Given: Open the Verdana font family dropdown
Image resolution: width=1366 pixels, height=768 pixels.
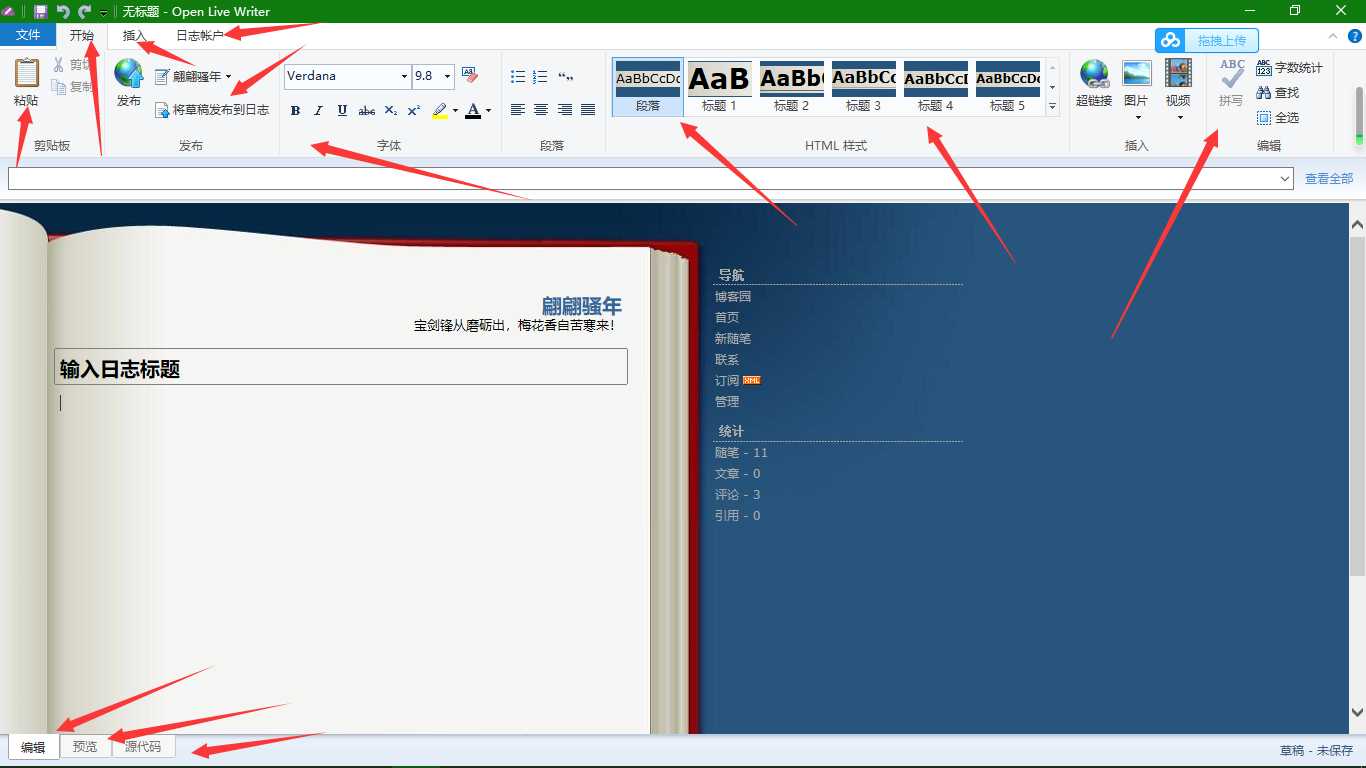Looking at the screenshot, I should [x=404, y=77].
